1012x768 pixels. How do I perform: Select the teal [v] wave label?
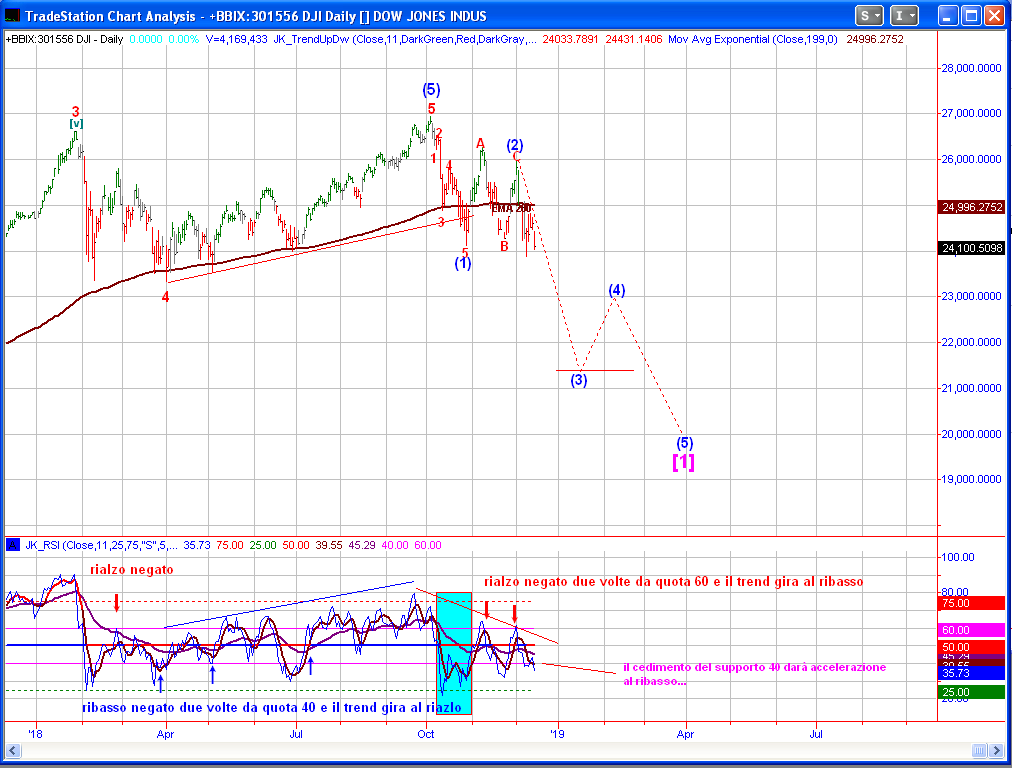click(x=76, y=123)
